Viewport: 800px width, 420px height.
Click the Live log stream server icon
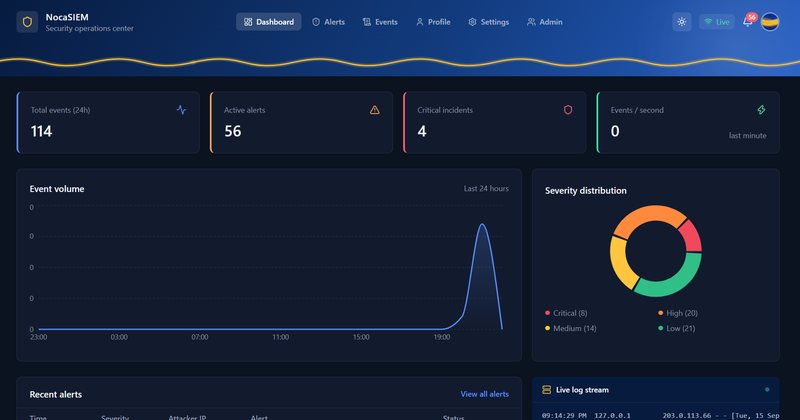point(546,390)
